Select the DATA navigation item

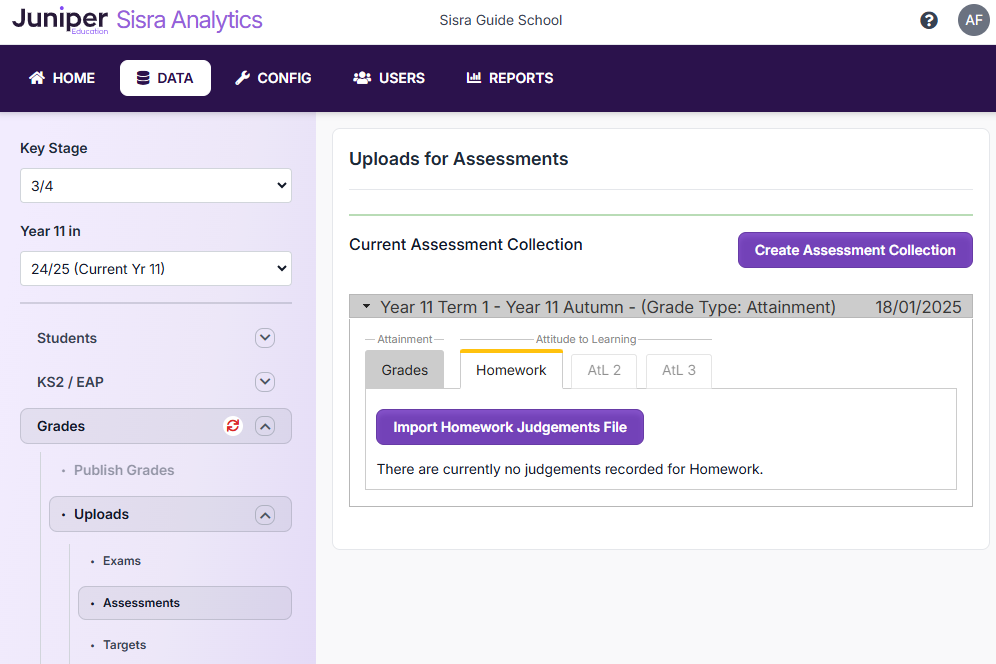tap(165, 78)
